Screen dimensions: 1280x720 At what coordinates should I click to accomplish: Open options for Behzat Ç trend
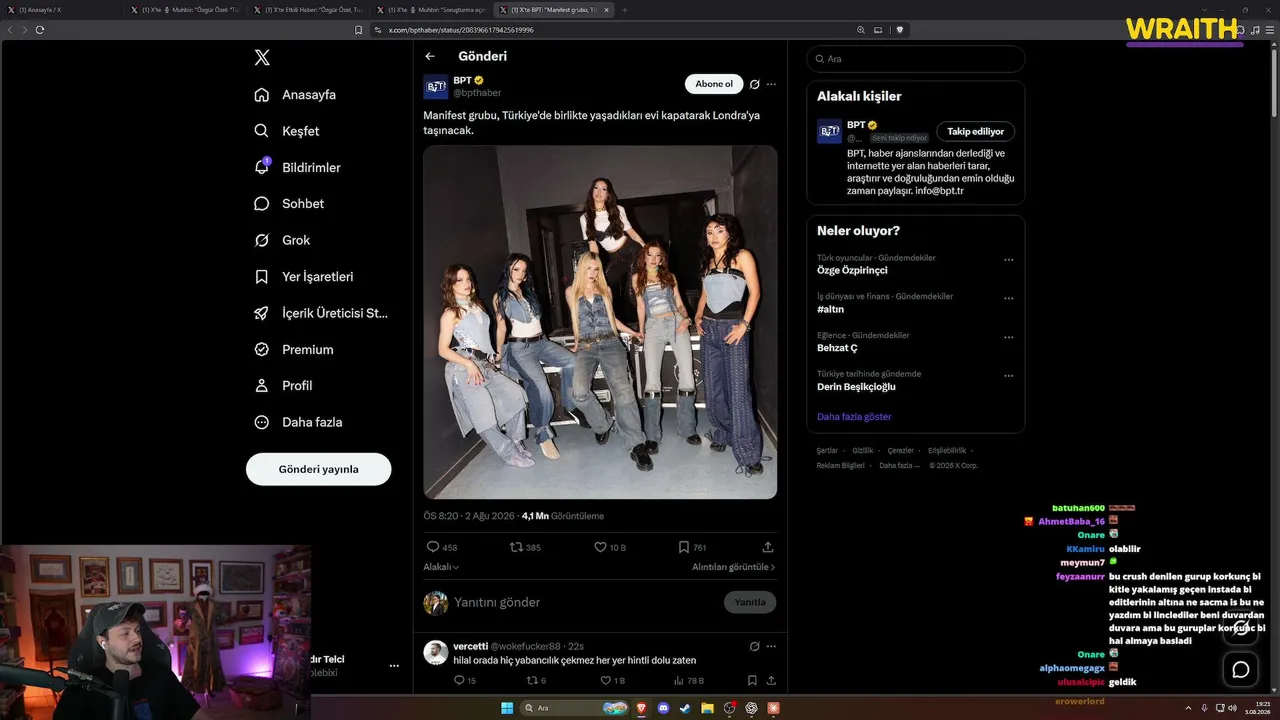tap(1009, 337)
